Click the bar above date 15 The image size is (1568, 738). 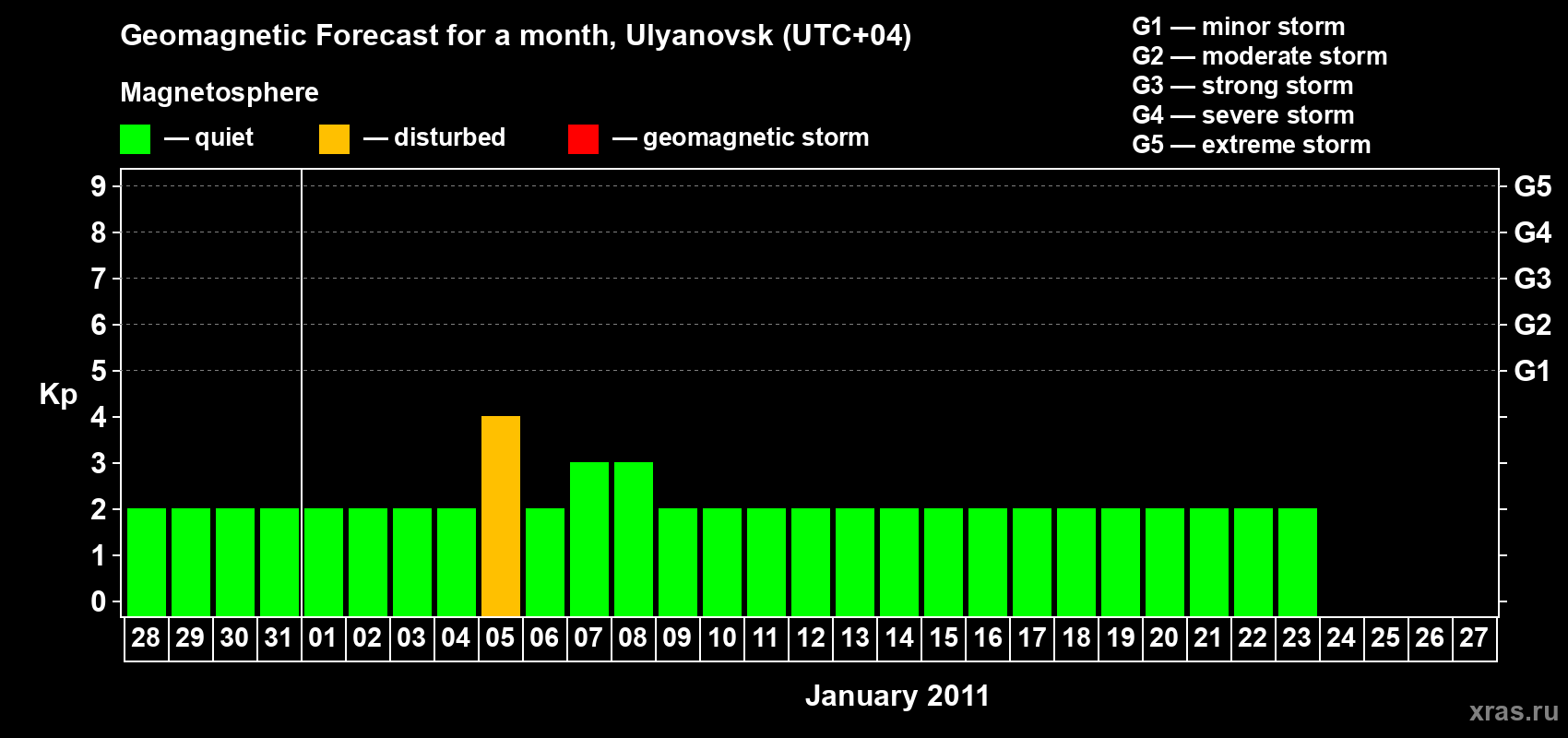[x=944, y=562]
